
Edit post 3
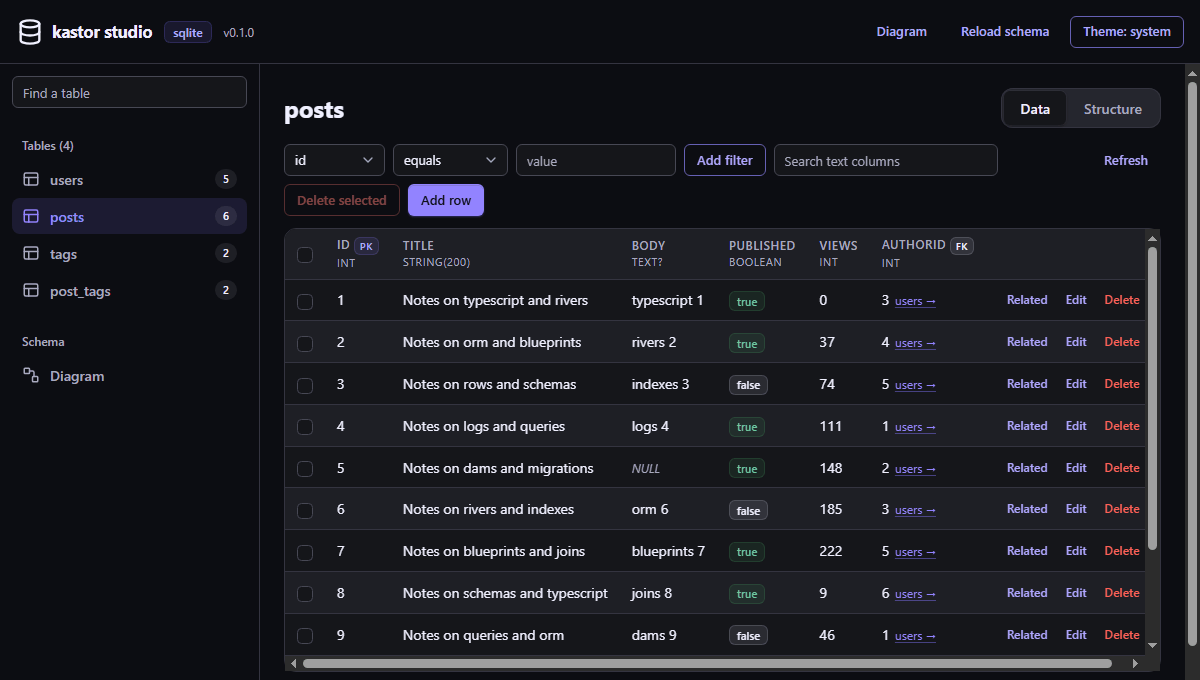coord(1076,384)
